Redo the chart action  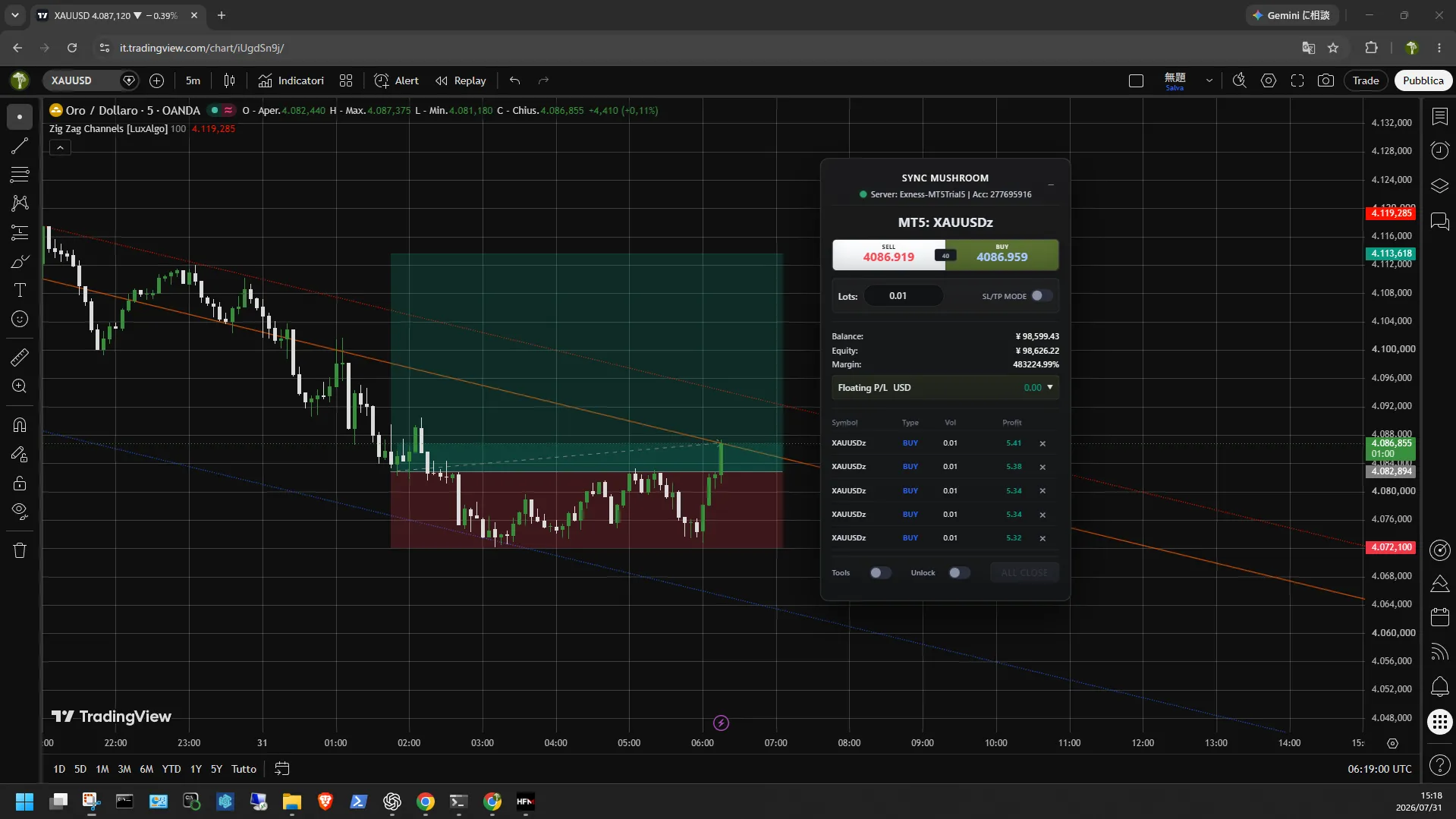point(543,80)
